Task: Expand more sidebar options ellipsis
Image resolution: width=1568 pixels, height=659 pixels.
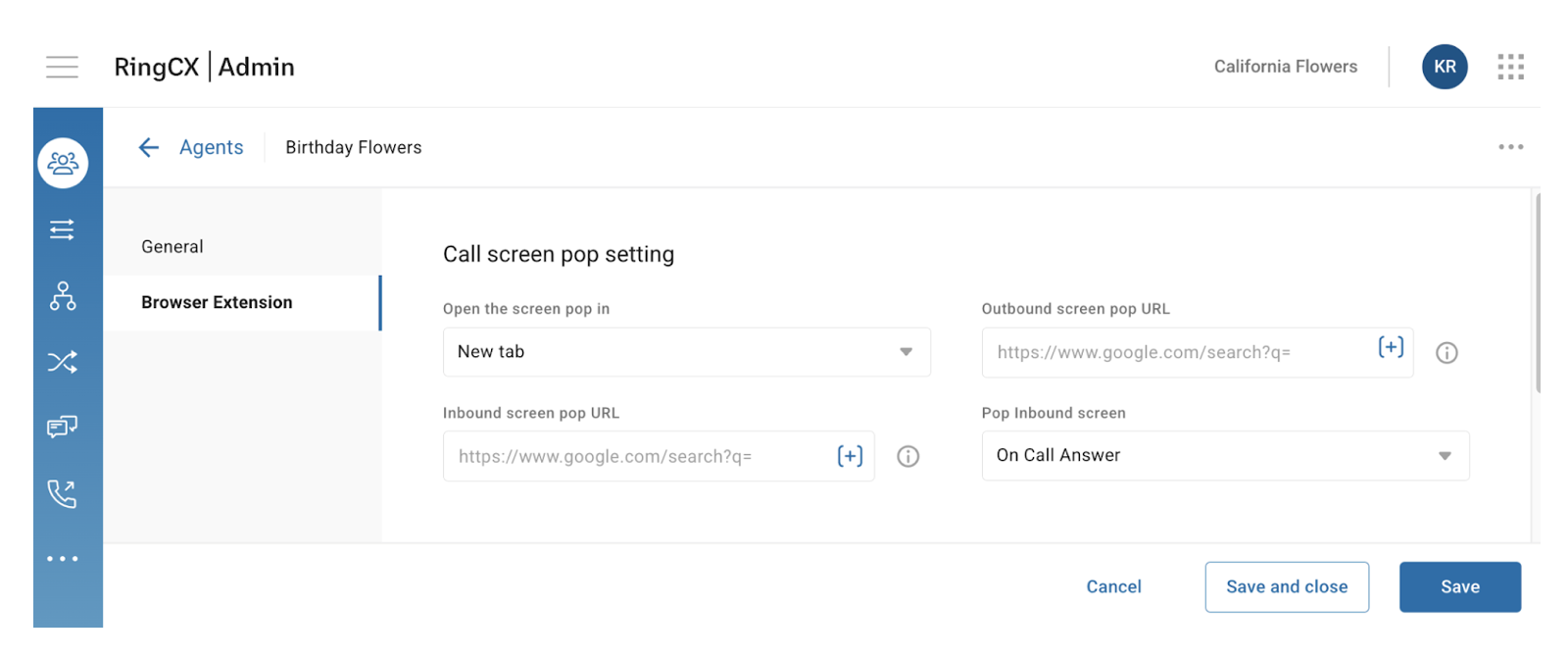Action: (x=63, y=559)
